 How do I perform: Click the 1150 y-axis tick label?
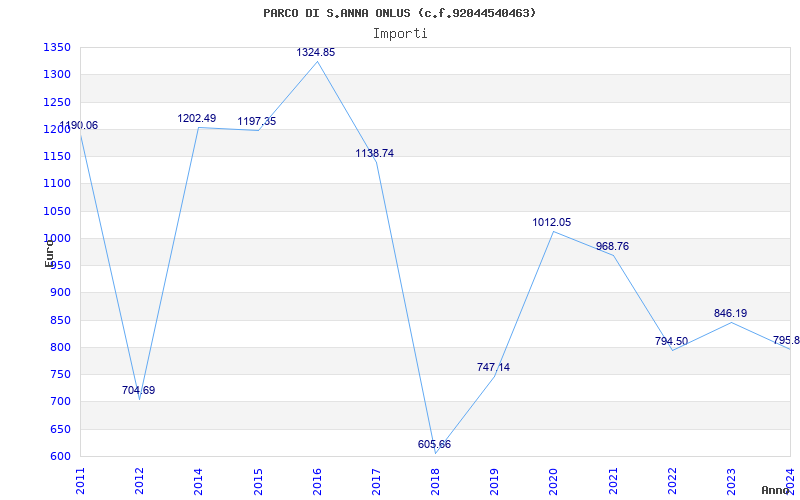pyautogui.click(x=57, y=157)
